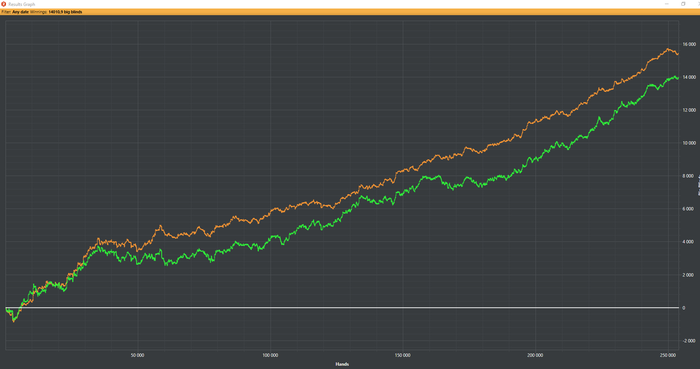Click the green winnings line's end near 14 000
This screenshot has width=700, height=369.
tap(677, 78)
